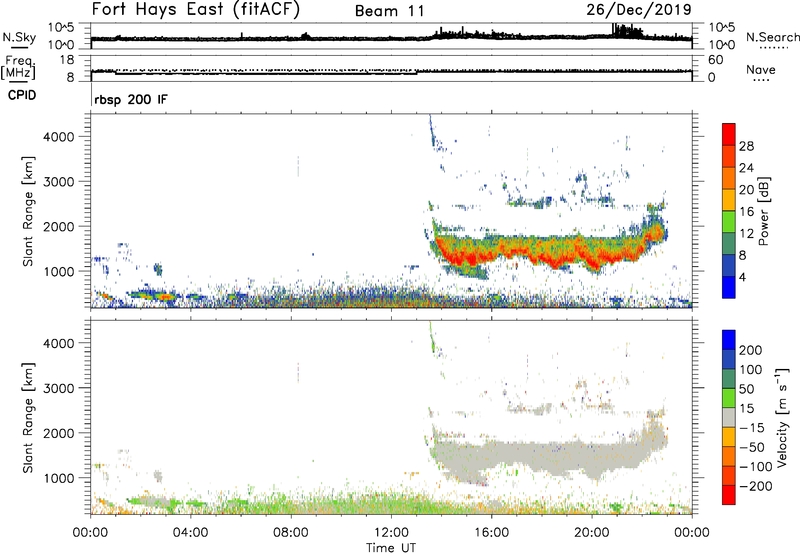The height and width of the screenshot is (554, 800).
Task: Click the "Beam 11" label
Action: click(390, 11)
